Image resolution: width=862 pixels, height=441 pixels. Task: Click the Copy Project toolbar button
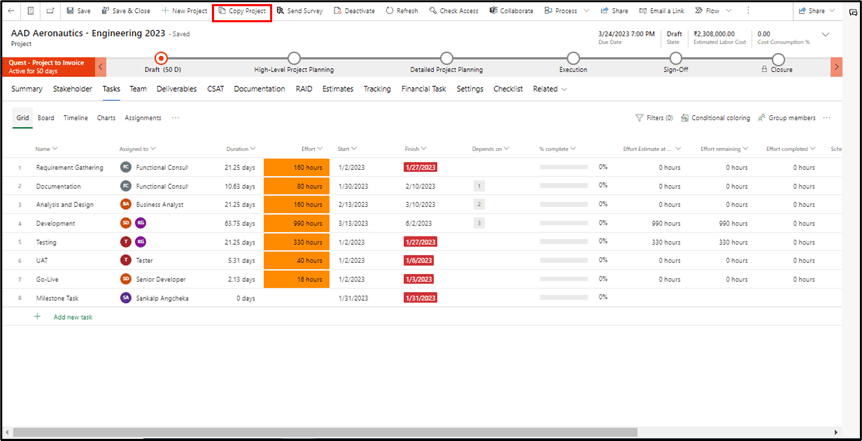[x=241, y=10]
